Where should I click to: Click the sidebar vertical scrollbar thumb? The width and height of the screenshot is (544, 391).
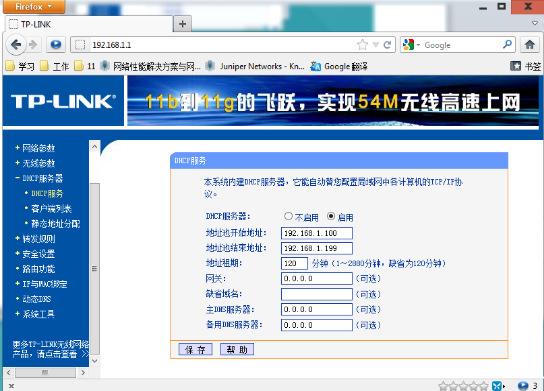click(x=95, y=269)
